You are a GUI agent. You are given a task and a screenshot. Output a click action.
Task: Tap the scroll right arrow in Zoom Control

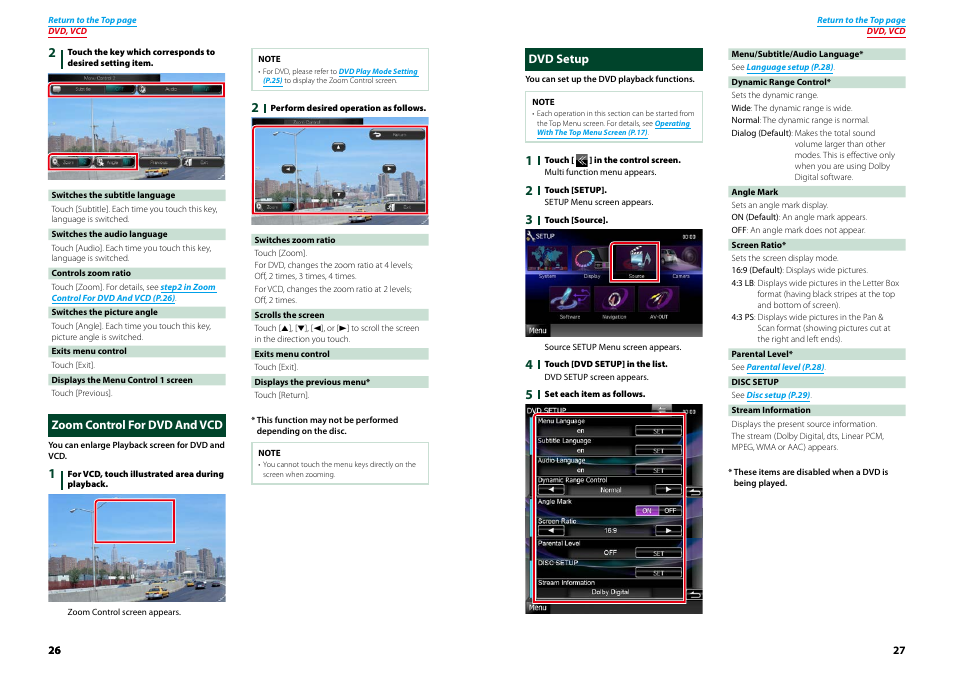(389, 168)
